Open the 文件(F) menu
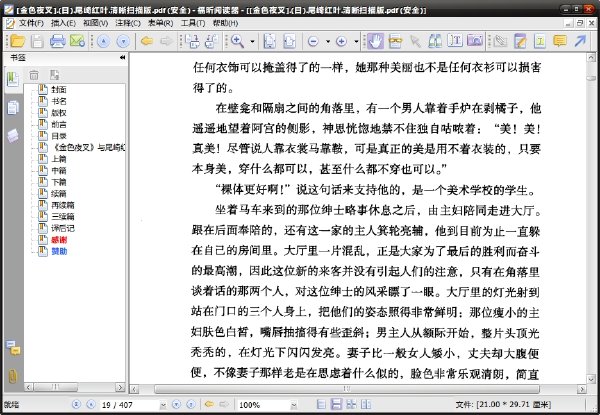Screen dimensions: 600x415 (31, 23)
